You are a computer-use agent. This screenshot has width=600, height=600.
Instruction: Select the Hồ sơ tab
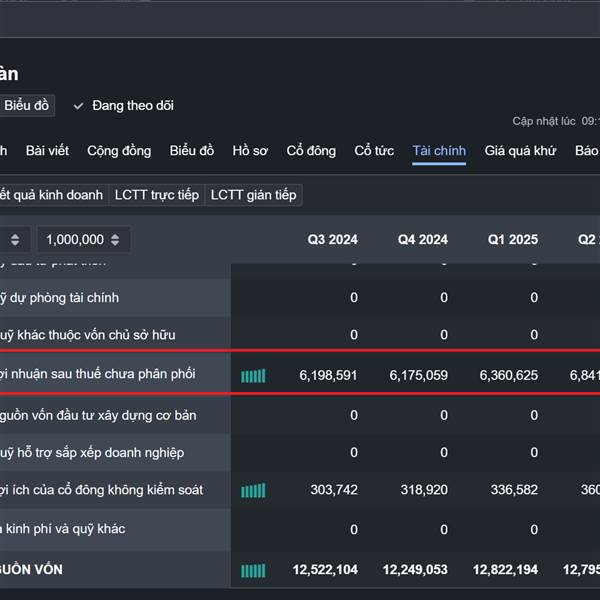click(250, 151)
